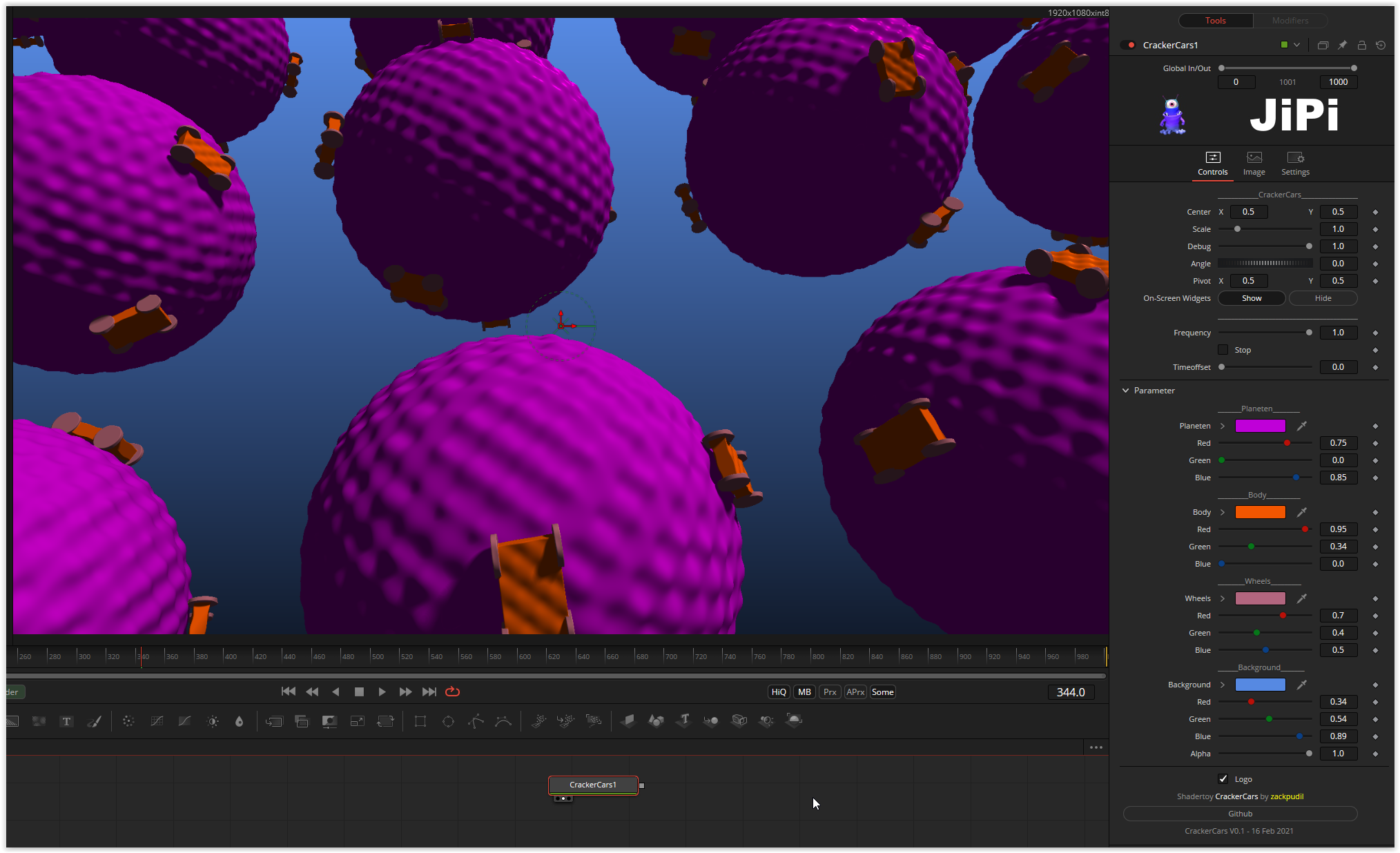
Task: Toggle HiQ high quality mode
Action: click(779, 692)
